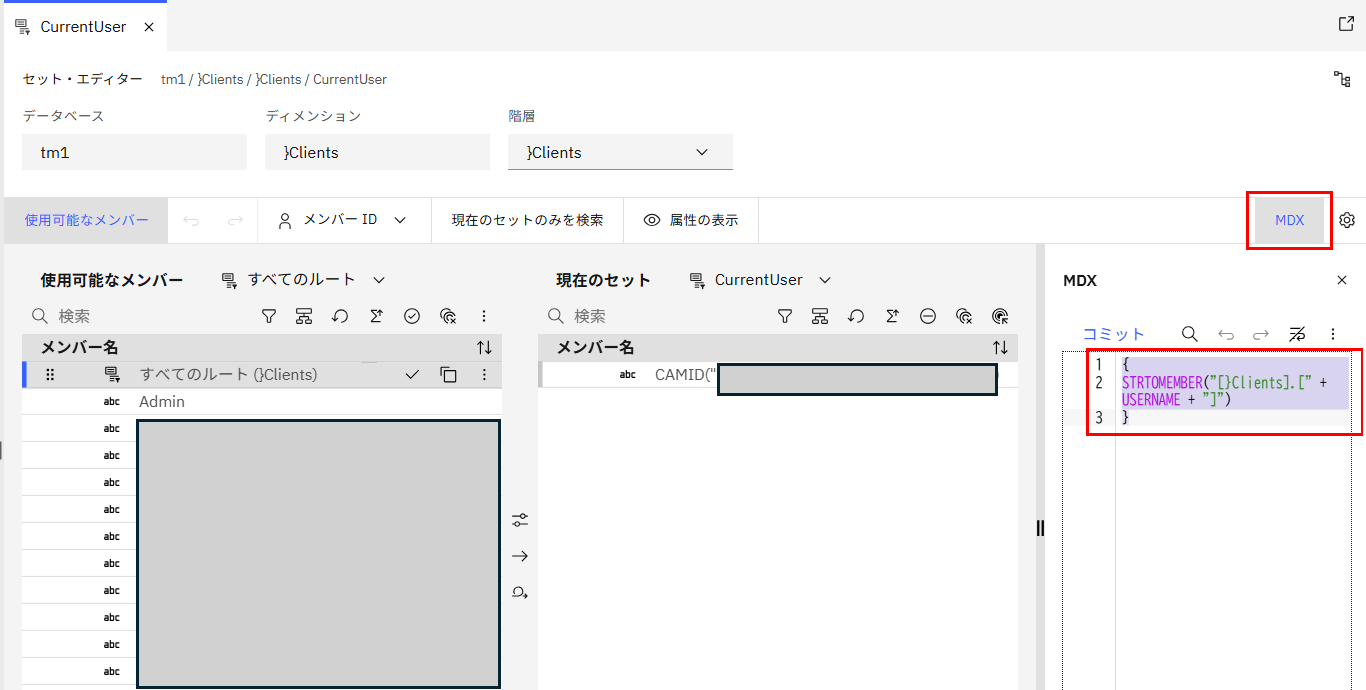Click the copy icon on すべてのルート row
The width and height of the screenshot is (1366, 690).
coord(448,375)
